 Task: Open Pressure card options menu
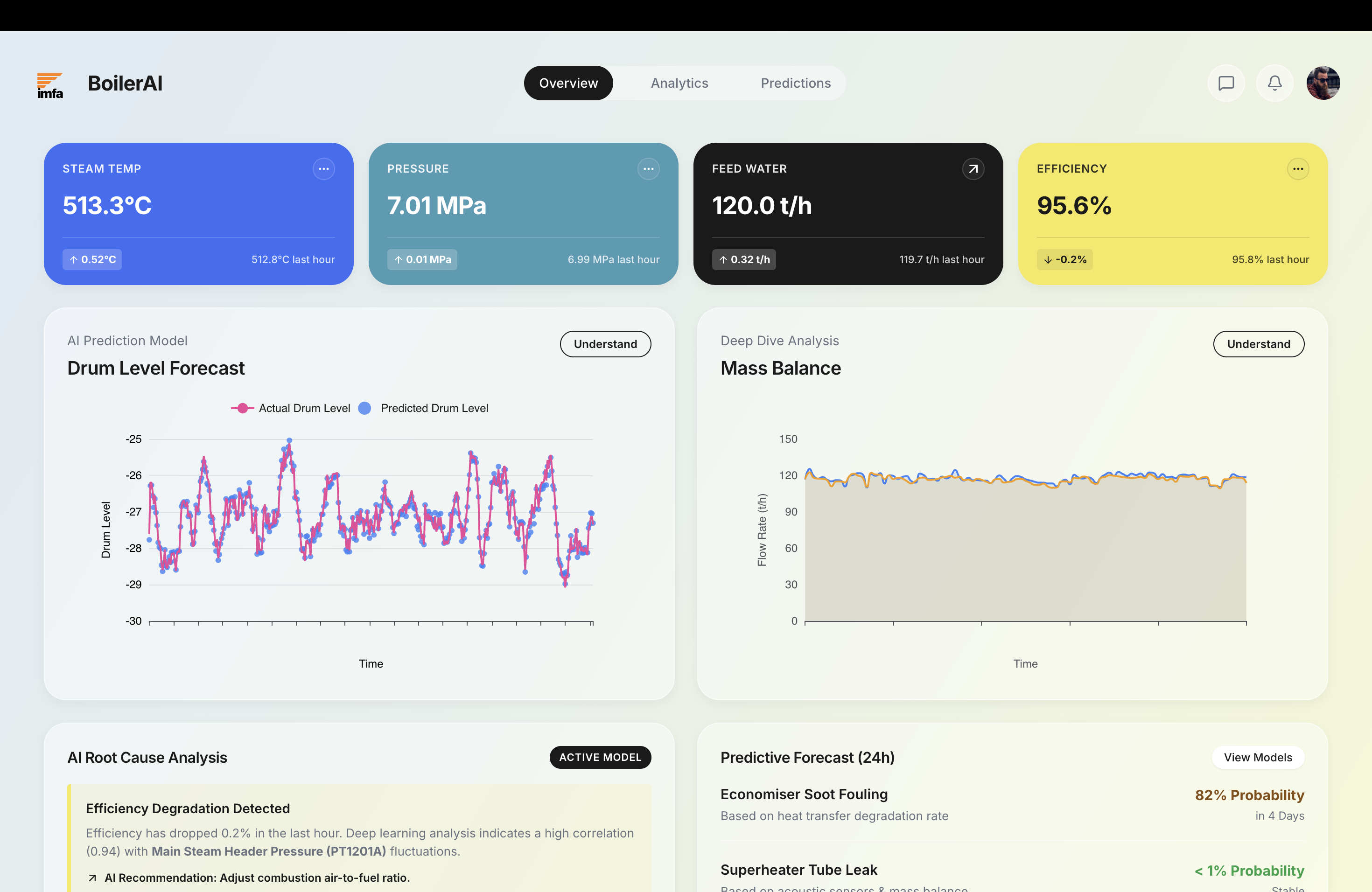pyautogui.click(x=648, y=169)
